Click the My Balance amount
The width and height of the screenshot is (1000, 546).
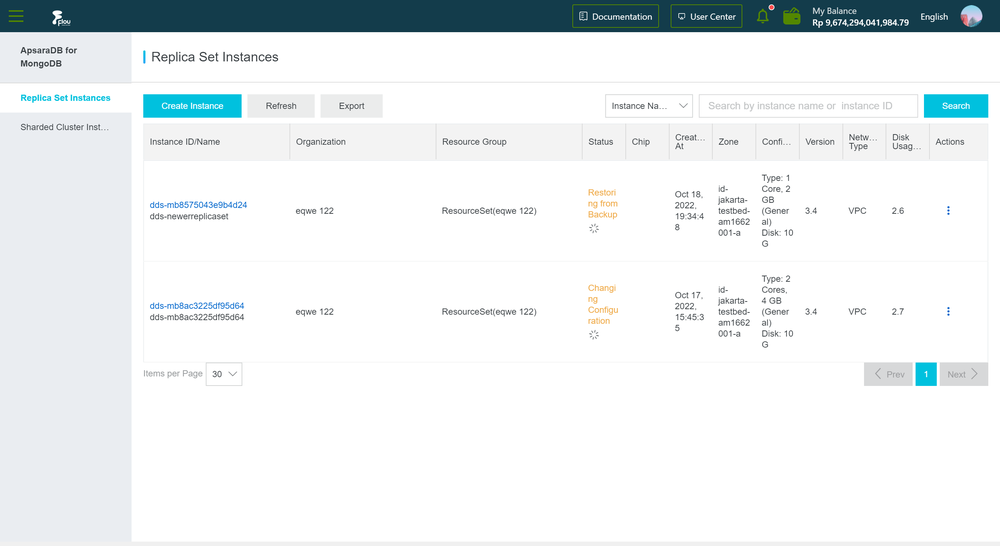click(x=860, y=22)
